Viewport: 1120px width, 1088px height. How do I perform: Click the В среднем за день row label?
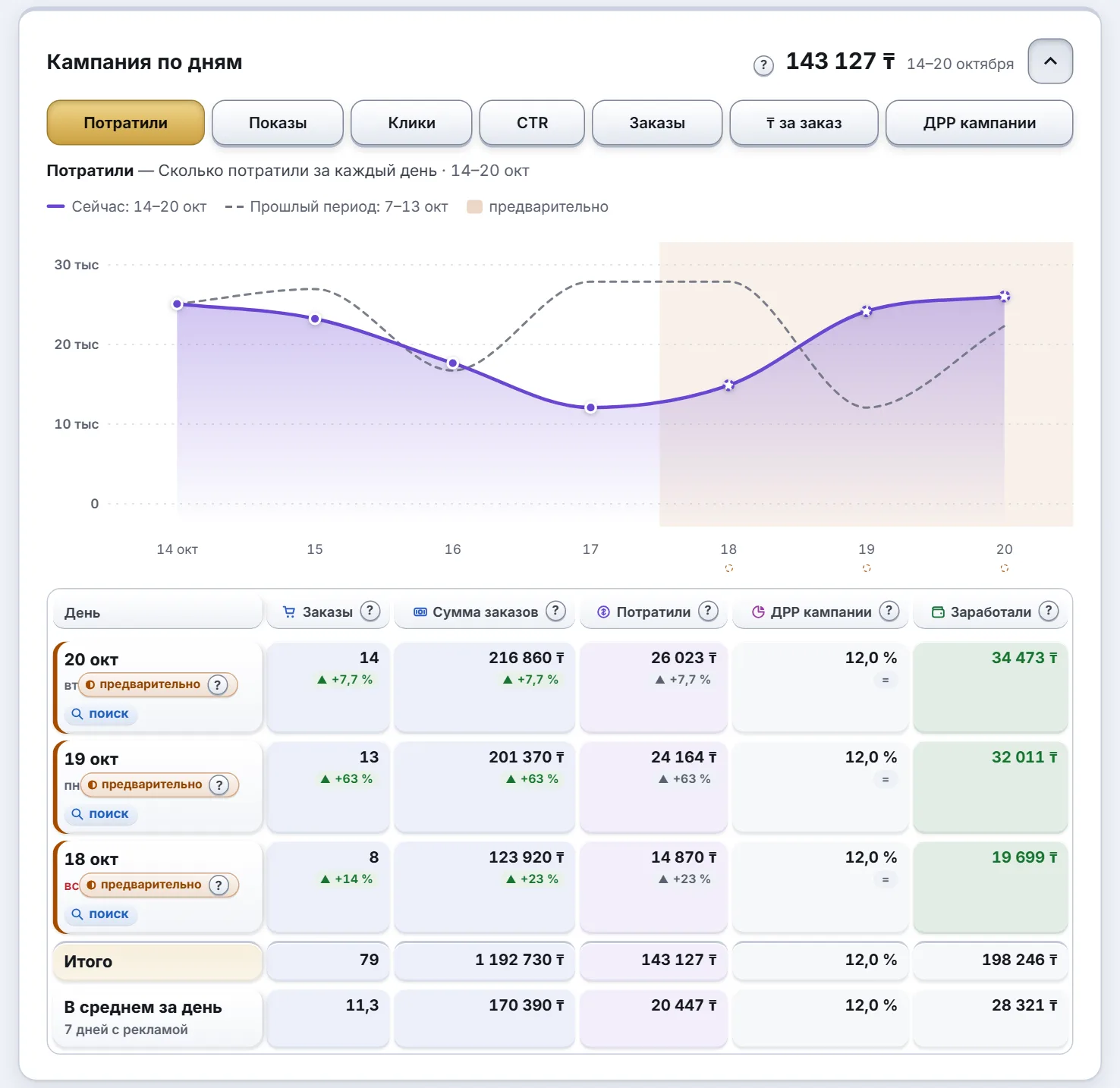(143, 1008)
